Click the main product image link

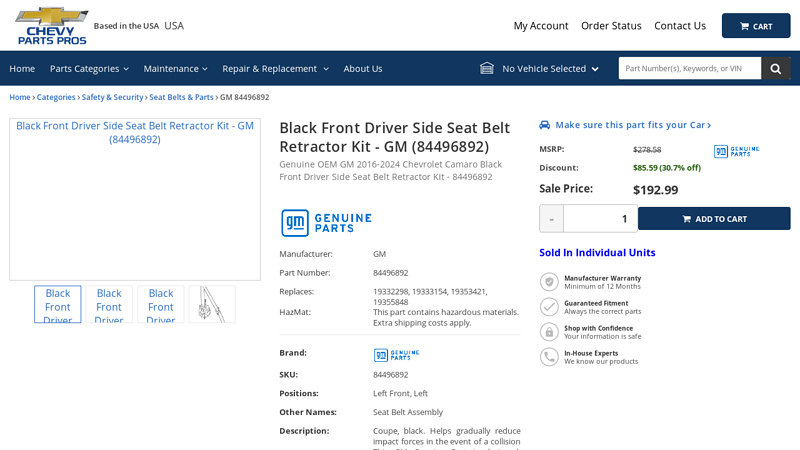135,199
